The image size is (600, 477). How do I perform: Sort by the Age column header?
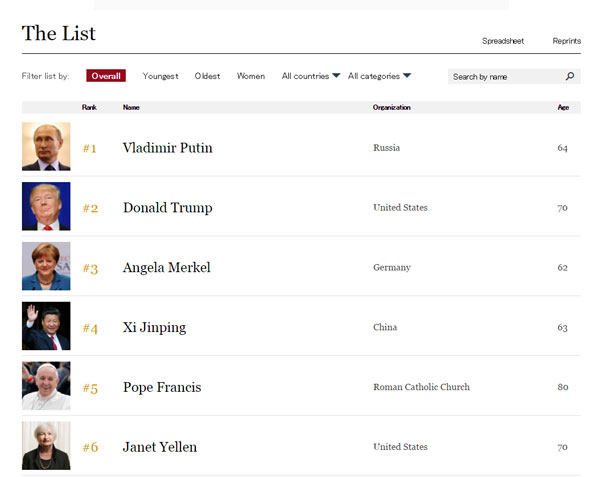[563, 107]
